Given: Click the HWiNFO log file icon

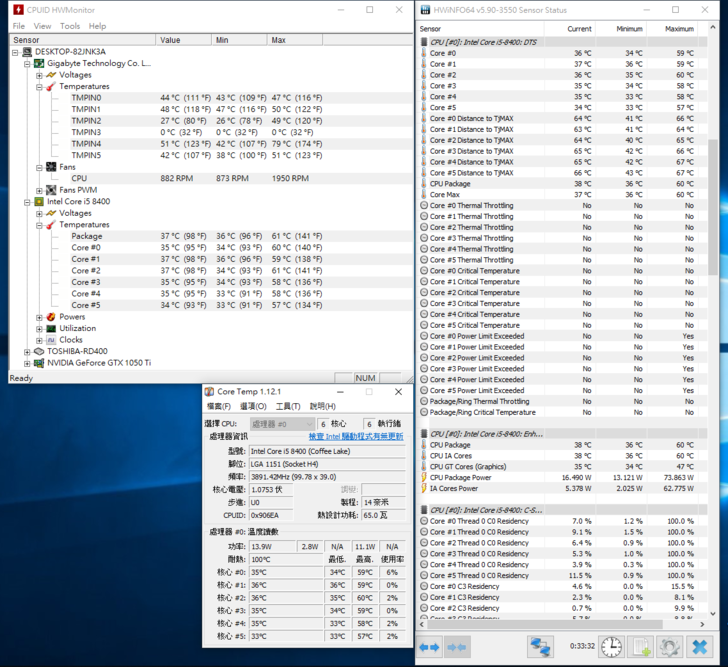Looking at the screenshot, I should coord(641,647).
